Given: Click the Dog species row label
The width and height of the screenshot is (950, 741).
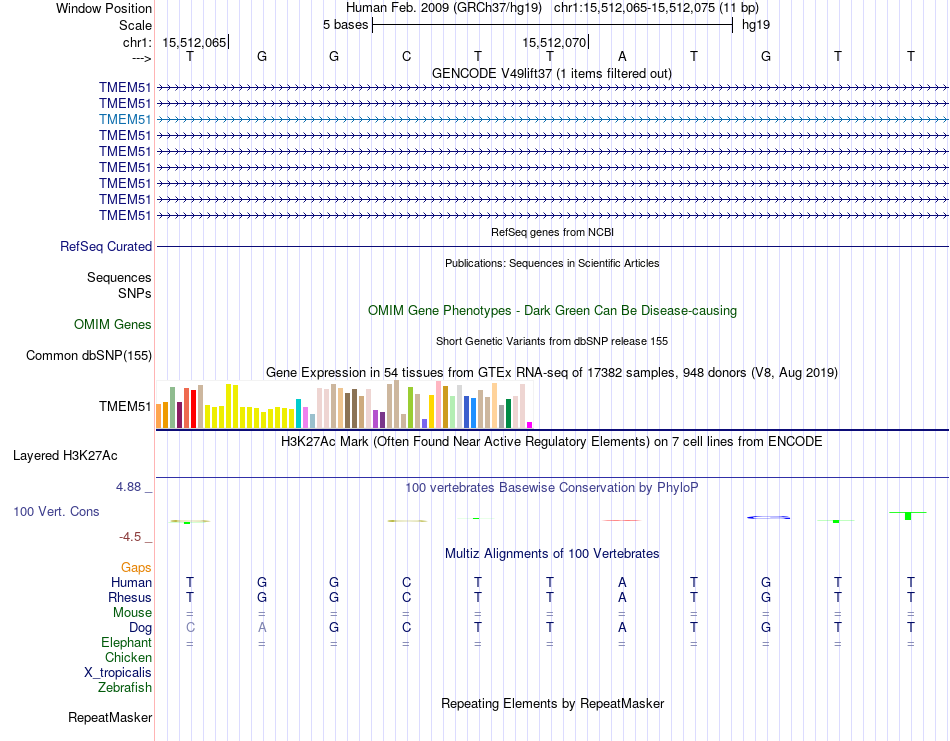Looking at the screenshot, I should (x=140, y=628).
